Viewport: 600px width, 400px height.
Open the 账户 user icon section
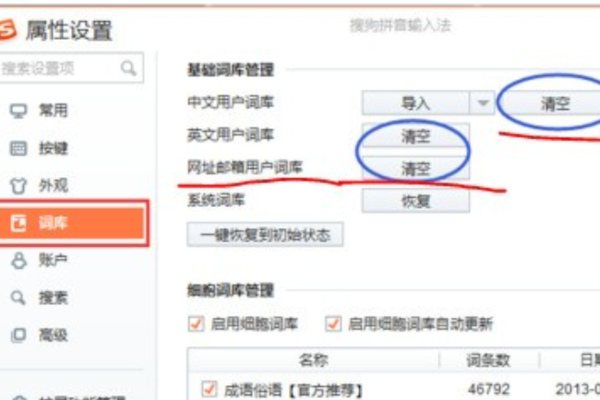(x=18, y=261)
